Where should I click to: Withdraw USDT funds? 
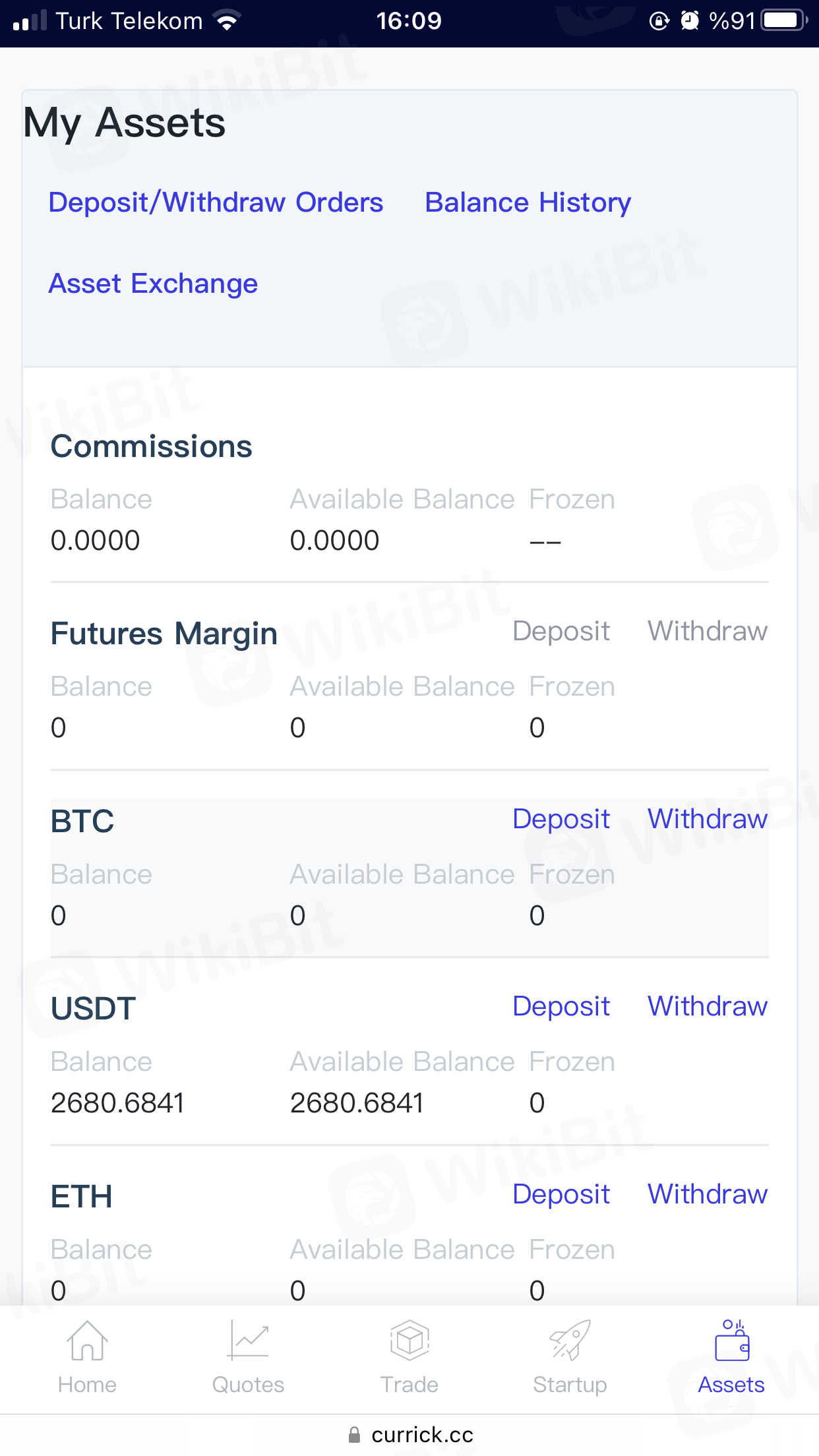tap(708, 1006)
